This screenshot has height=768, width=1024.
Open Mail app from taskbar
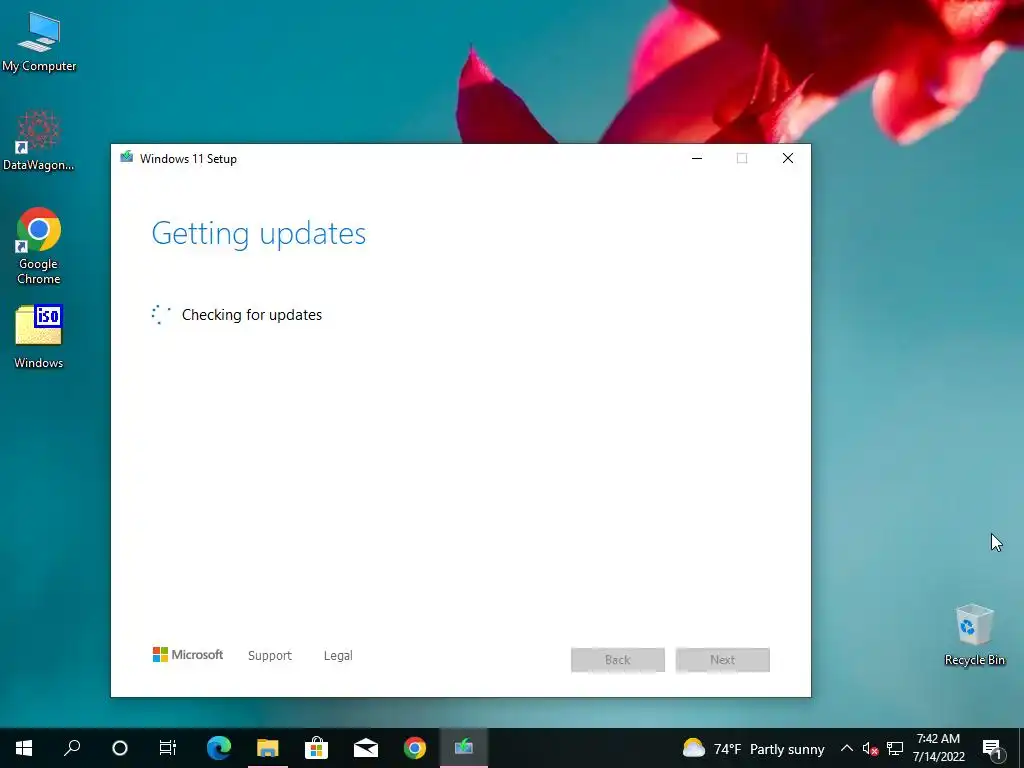coord(366,748)
